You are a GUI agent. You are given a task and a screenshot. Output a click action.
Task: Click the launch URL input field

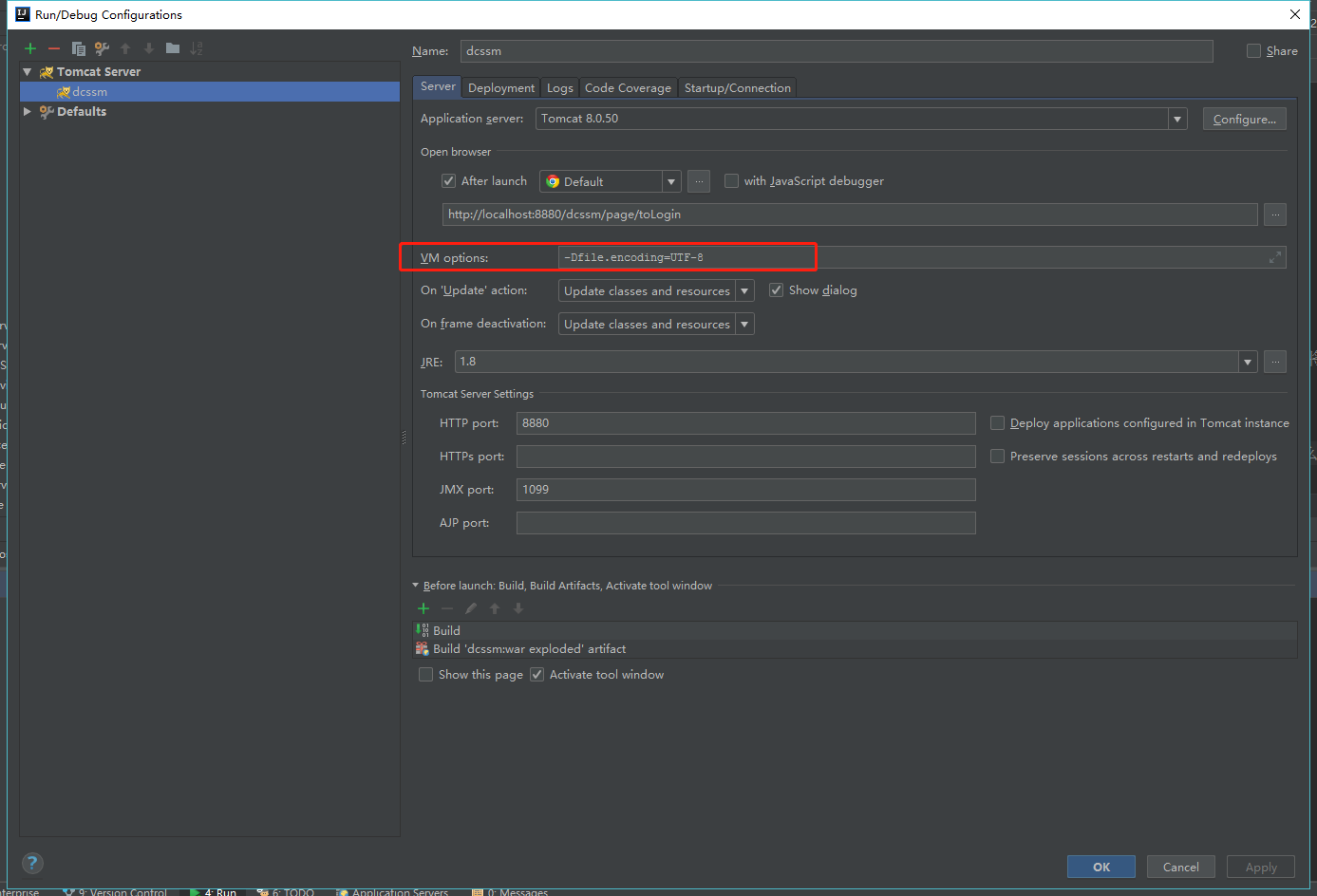coord(850,215)
